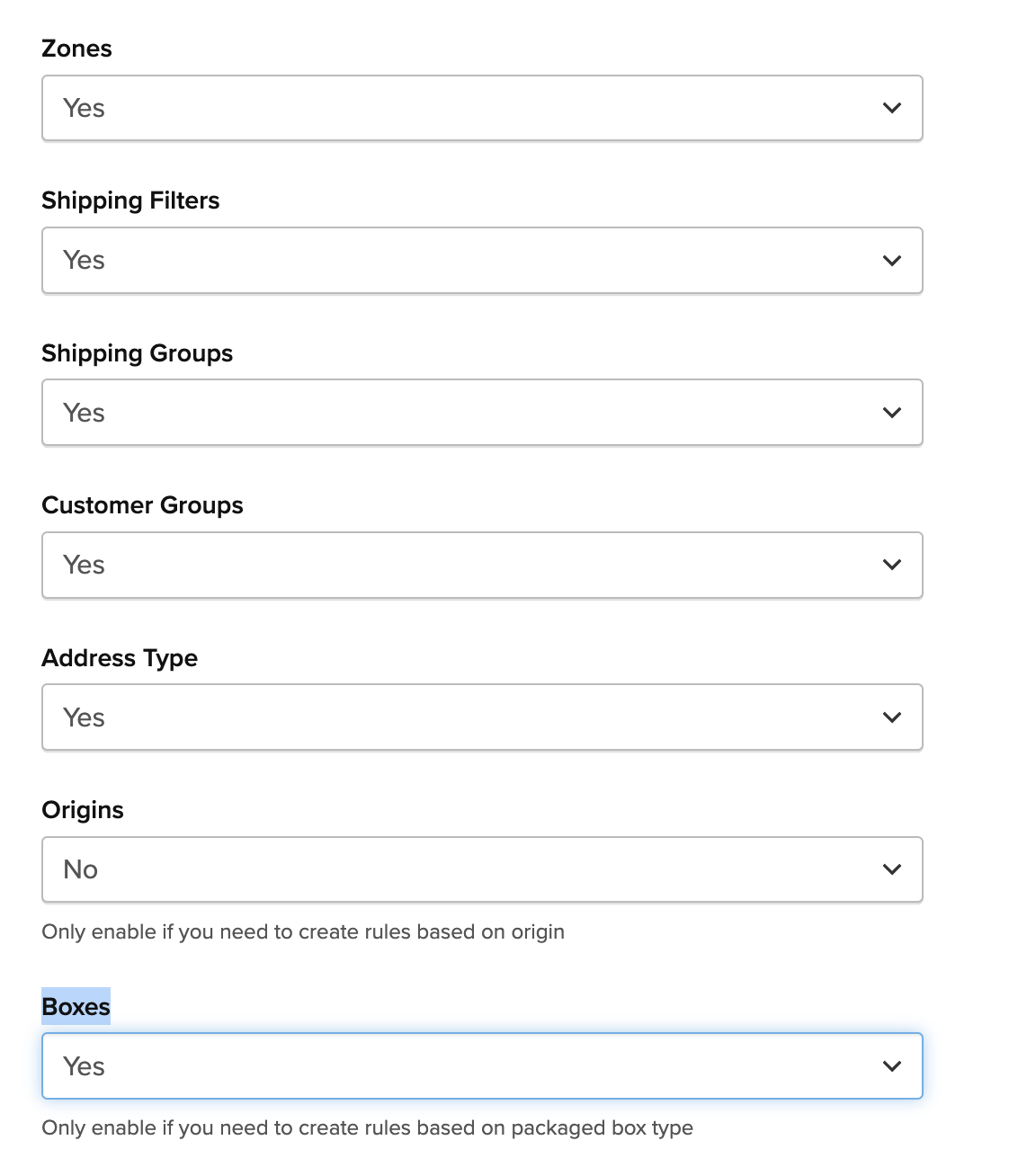
Task: Click the Address Type label text
Action: 120,658
